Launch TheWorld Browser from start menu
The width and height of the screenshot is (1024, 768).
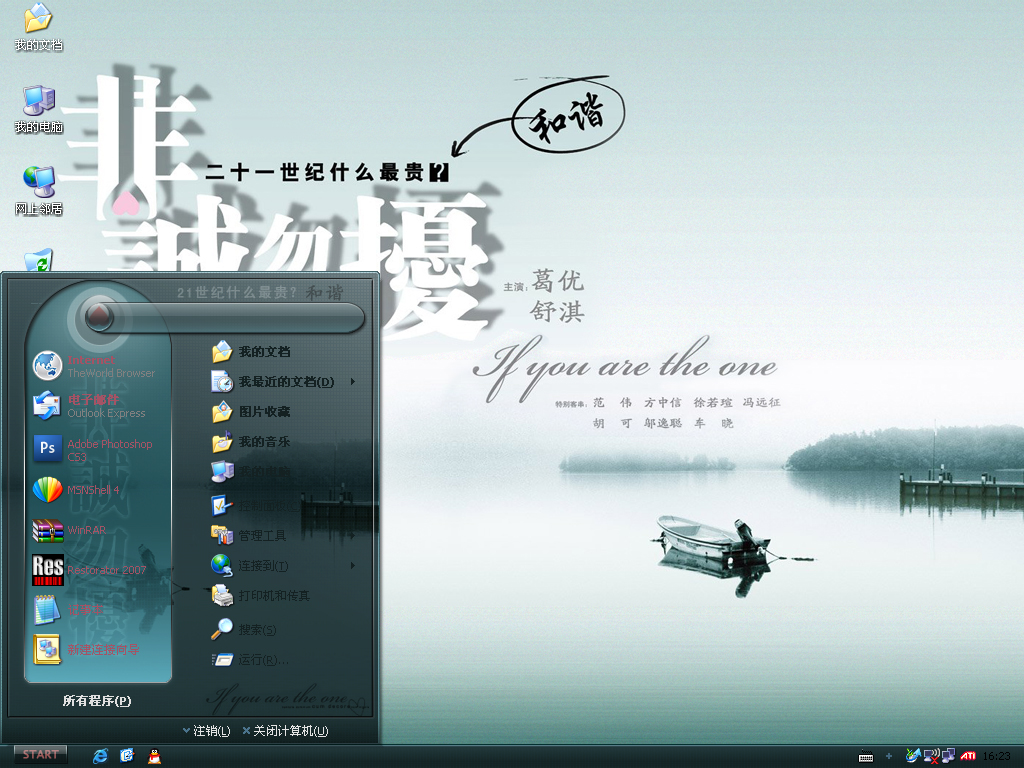pyautogui.click(x=95, y=366)
